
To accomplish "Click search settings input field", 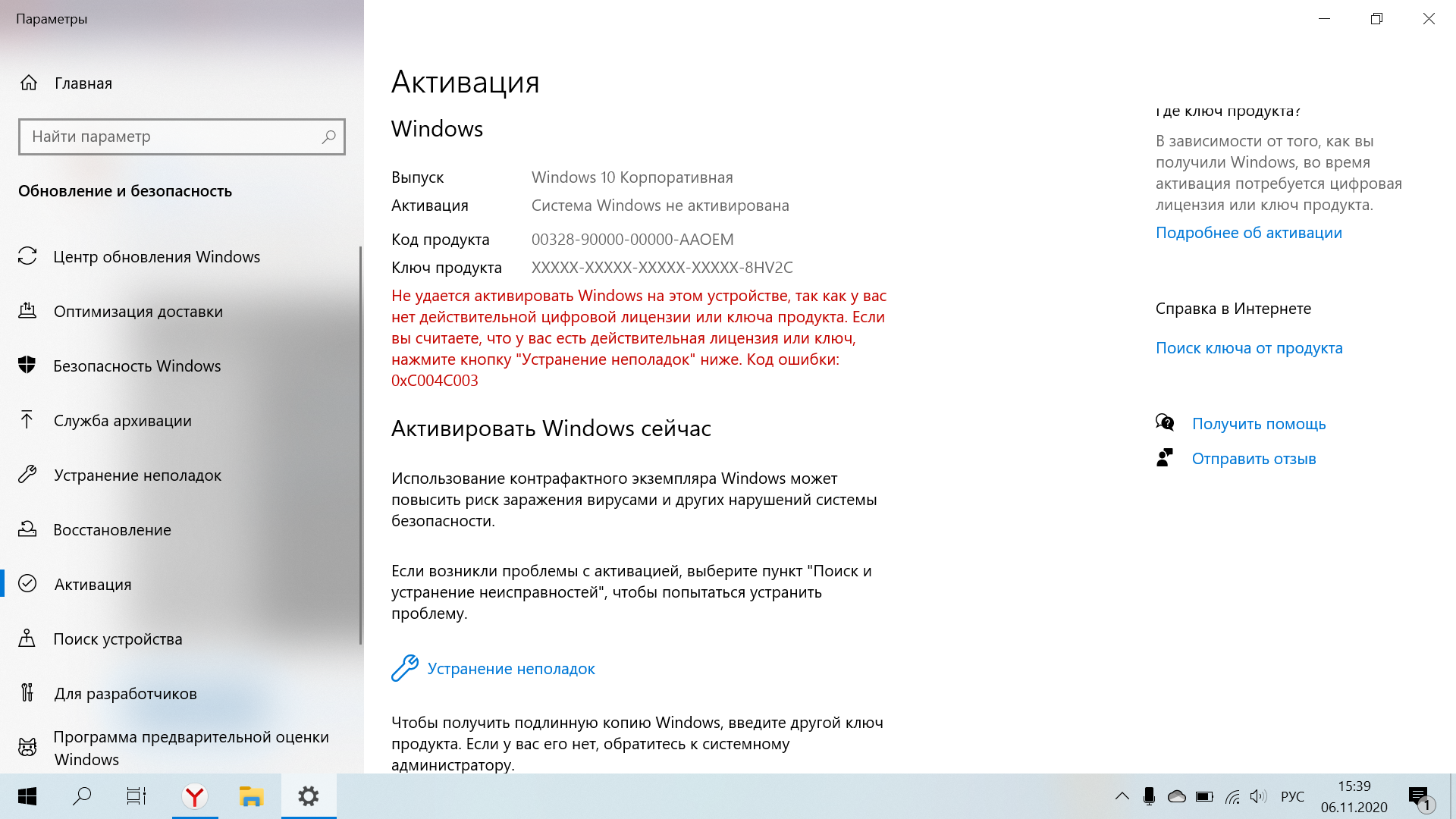I will click(182, 136).
